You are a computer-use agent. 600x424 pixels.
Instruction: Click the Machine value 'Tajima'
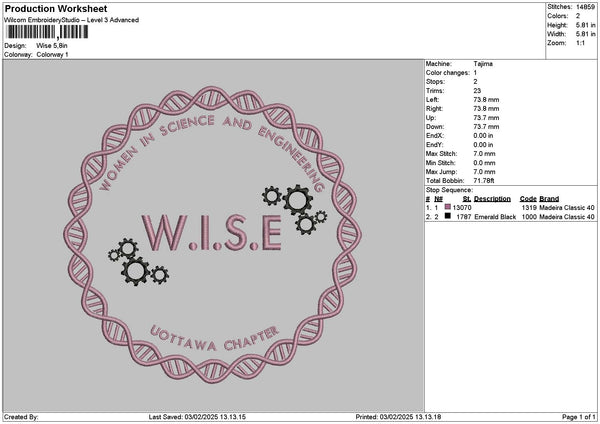[x=483, y=64]
